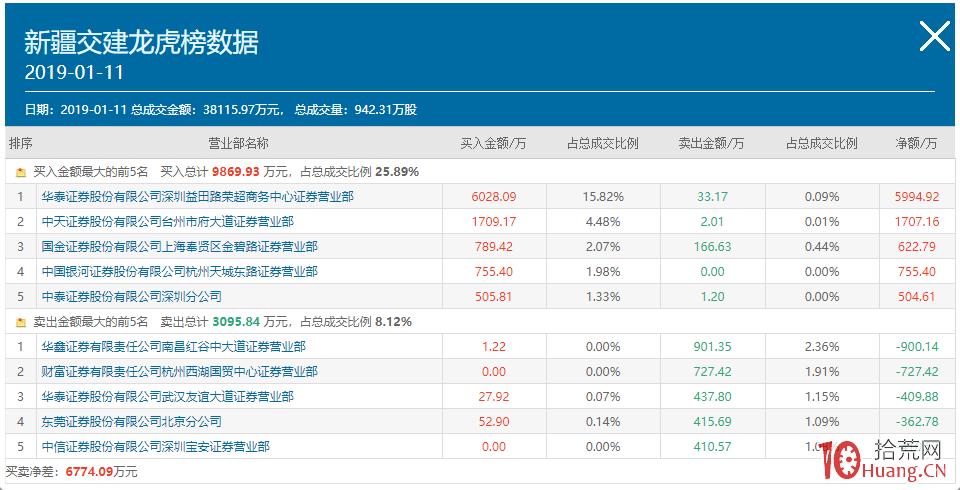960x490 pixels.
Task: Select percentage cell 4.48%
Action: (x=603, y=222)
